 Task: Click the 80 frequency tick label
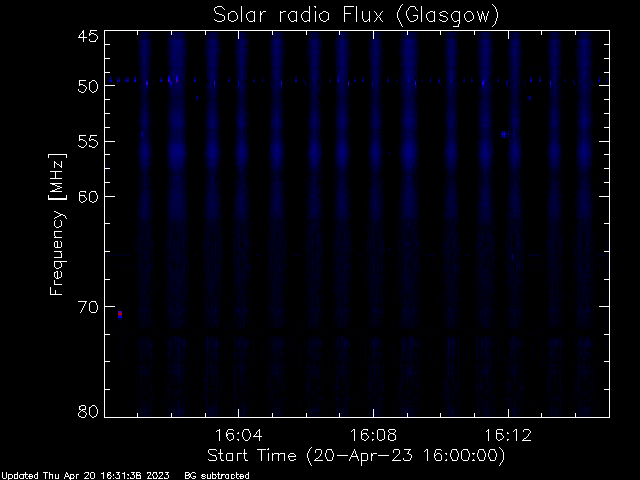click(88, 411)
